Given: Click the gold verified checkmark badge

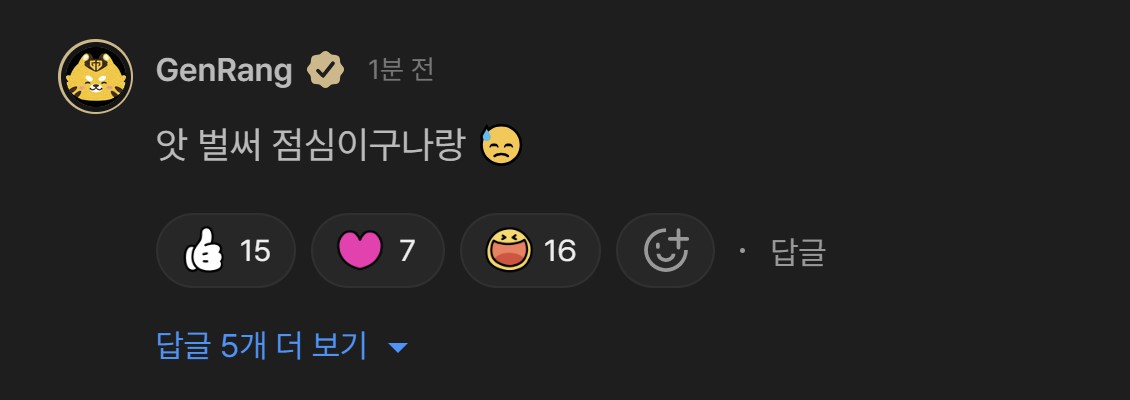Looking at the screenshot, I should point(326,70).
